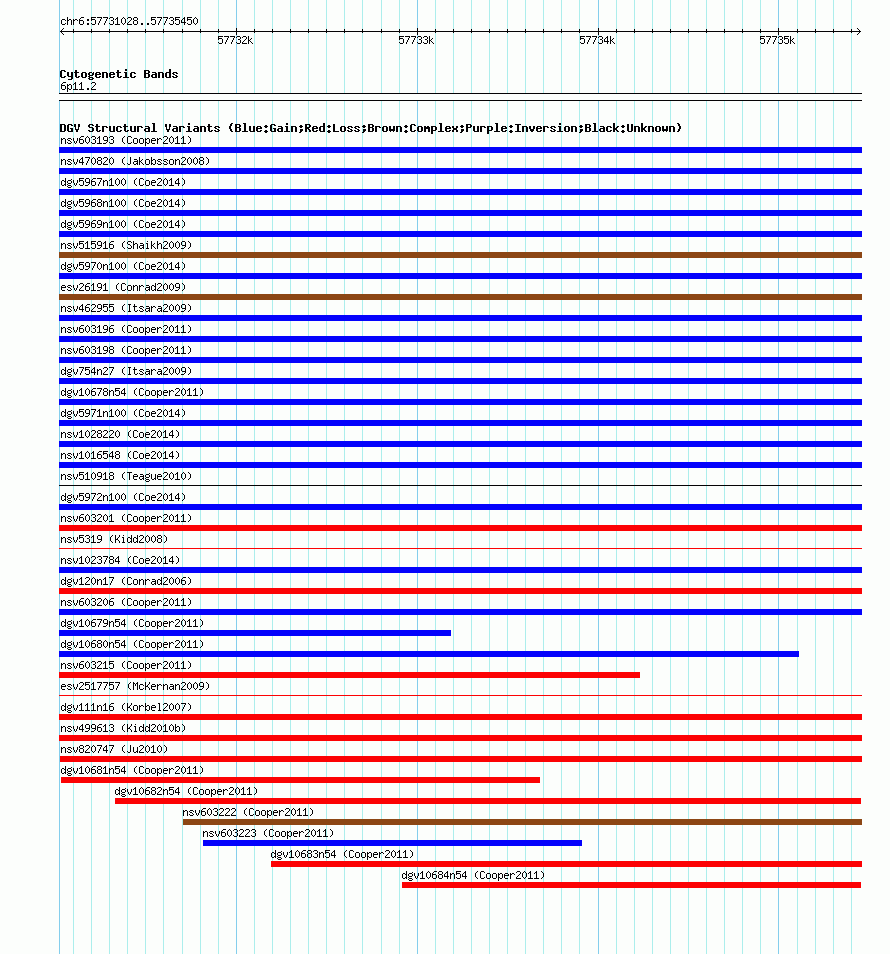This screenshot has height=954, width=890.
Task: Click the 57734k ruler position
Action: [x=597, y=40]
